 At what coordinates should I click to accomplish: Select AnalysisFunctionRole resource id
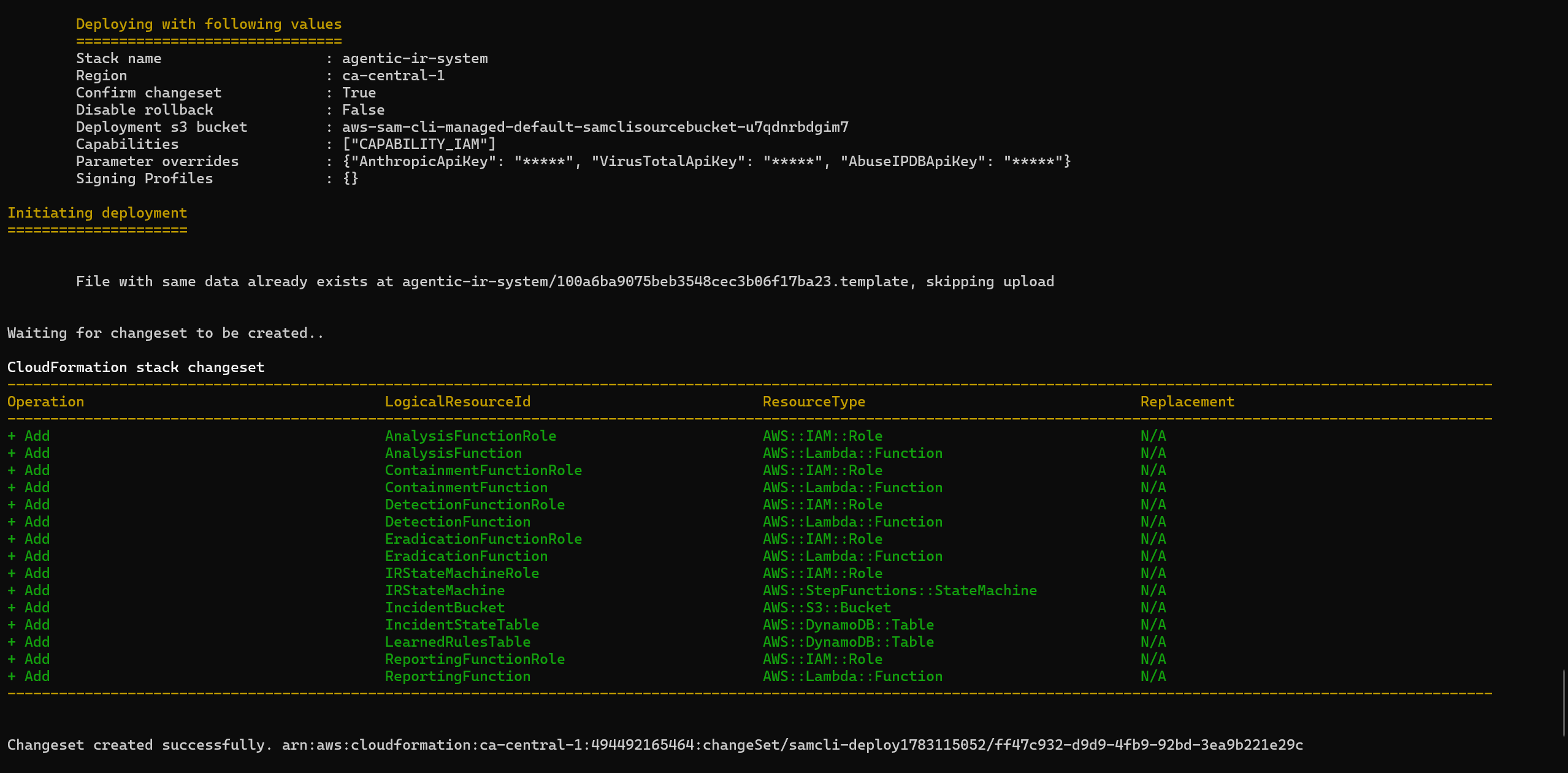pos(470,436)
